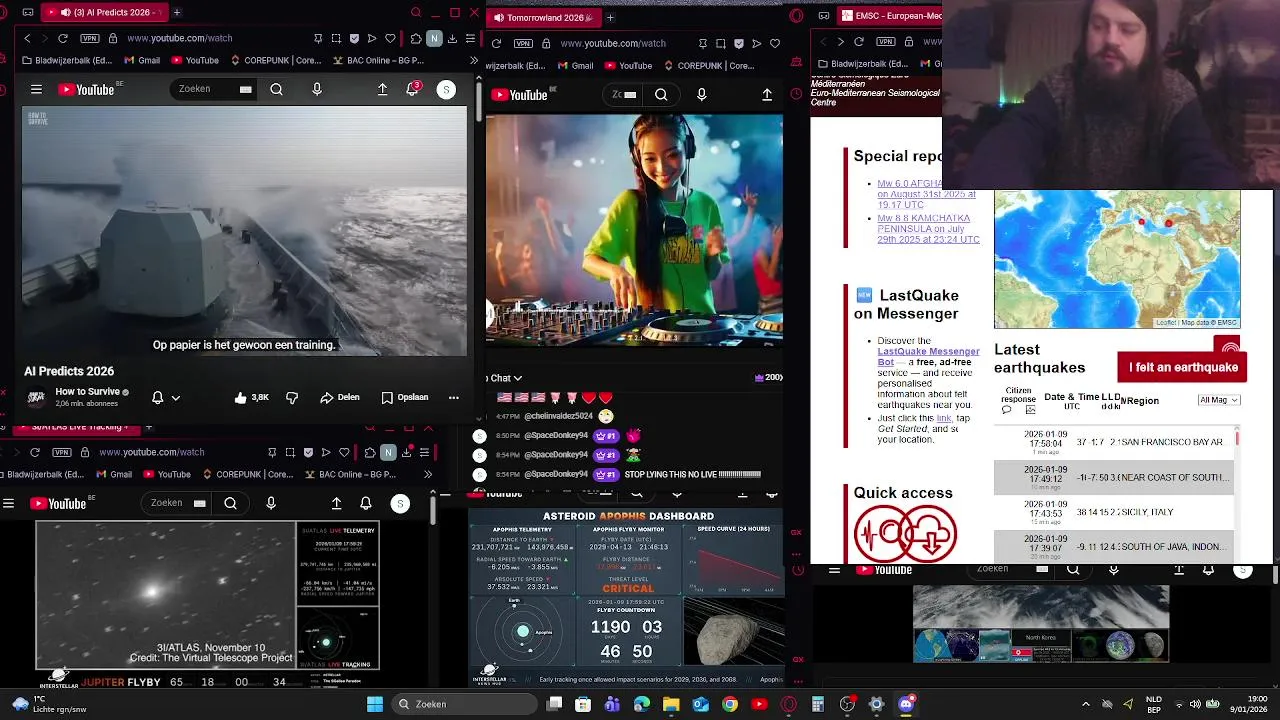Expand notification bell chevron for How to Survive
The image size is (1280, 720).
176,397
